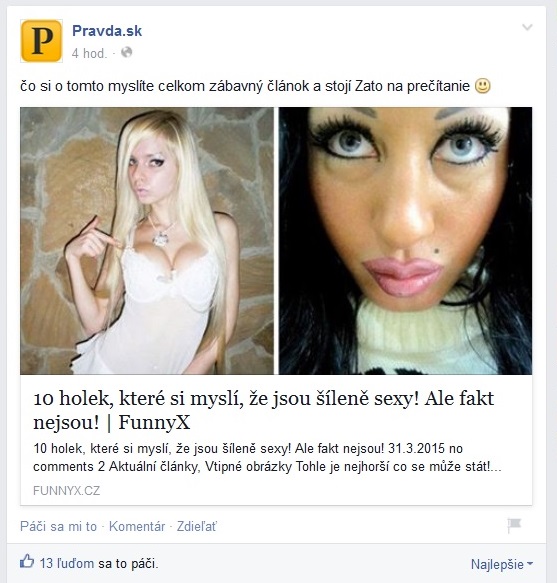Click the FunnyX title second line
The width and height of the screenshot is (557, 583).
click(x=112, y=422)
